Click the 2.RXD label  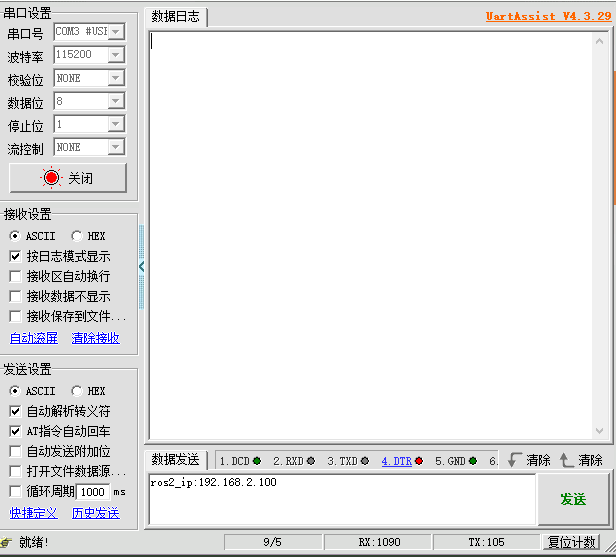[x=289, y=461]
